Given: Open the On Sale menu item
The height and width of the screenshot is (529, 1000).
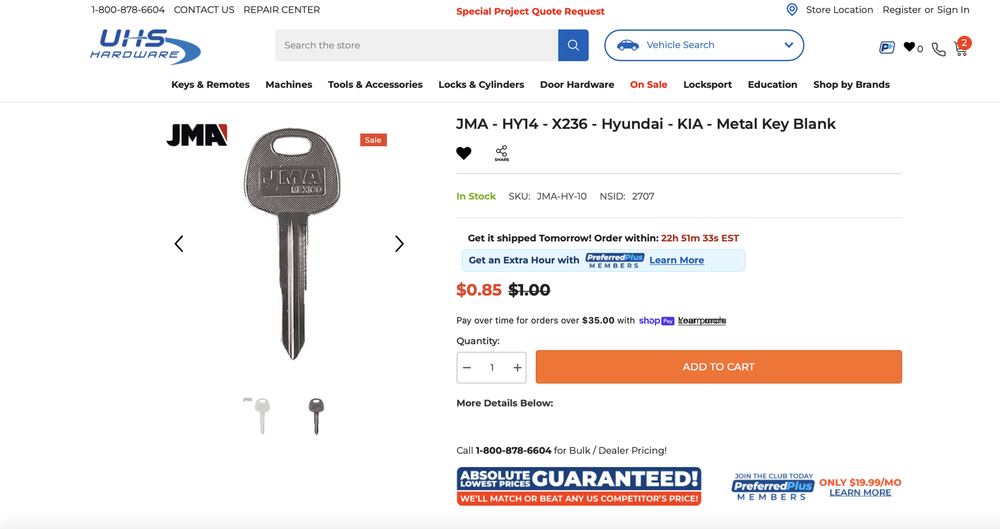Looking at the screenshot, I should (649, 84).
